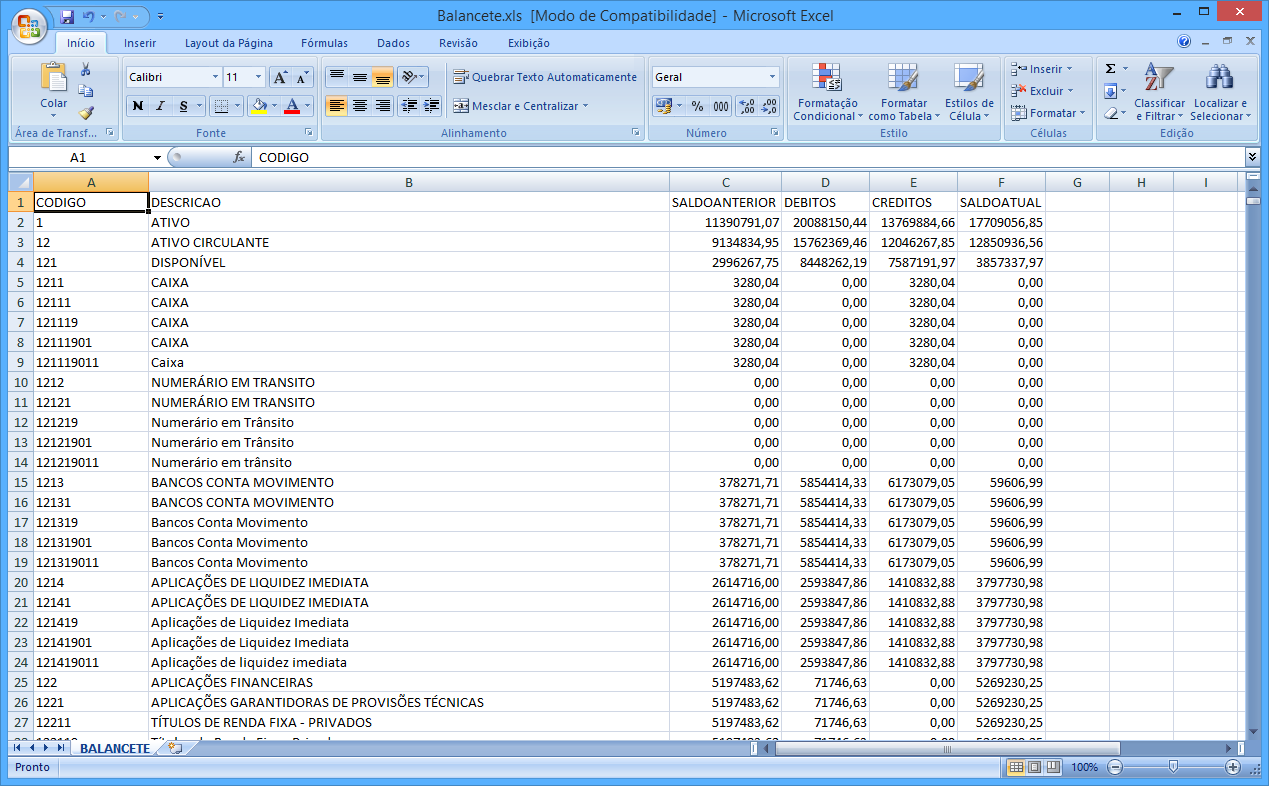Viewport: 1269px width, 786px height.
Task: Insert a new worksheet tab
Action: tap(176, 748)
